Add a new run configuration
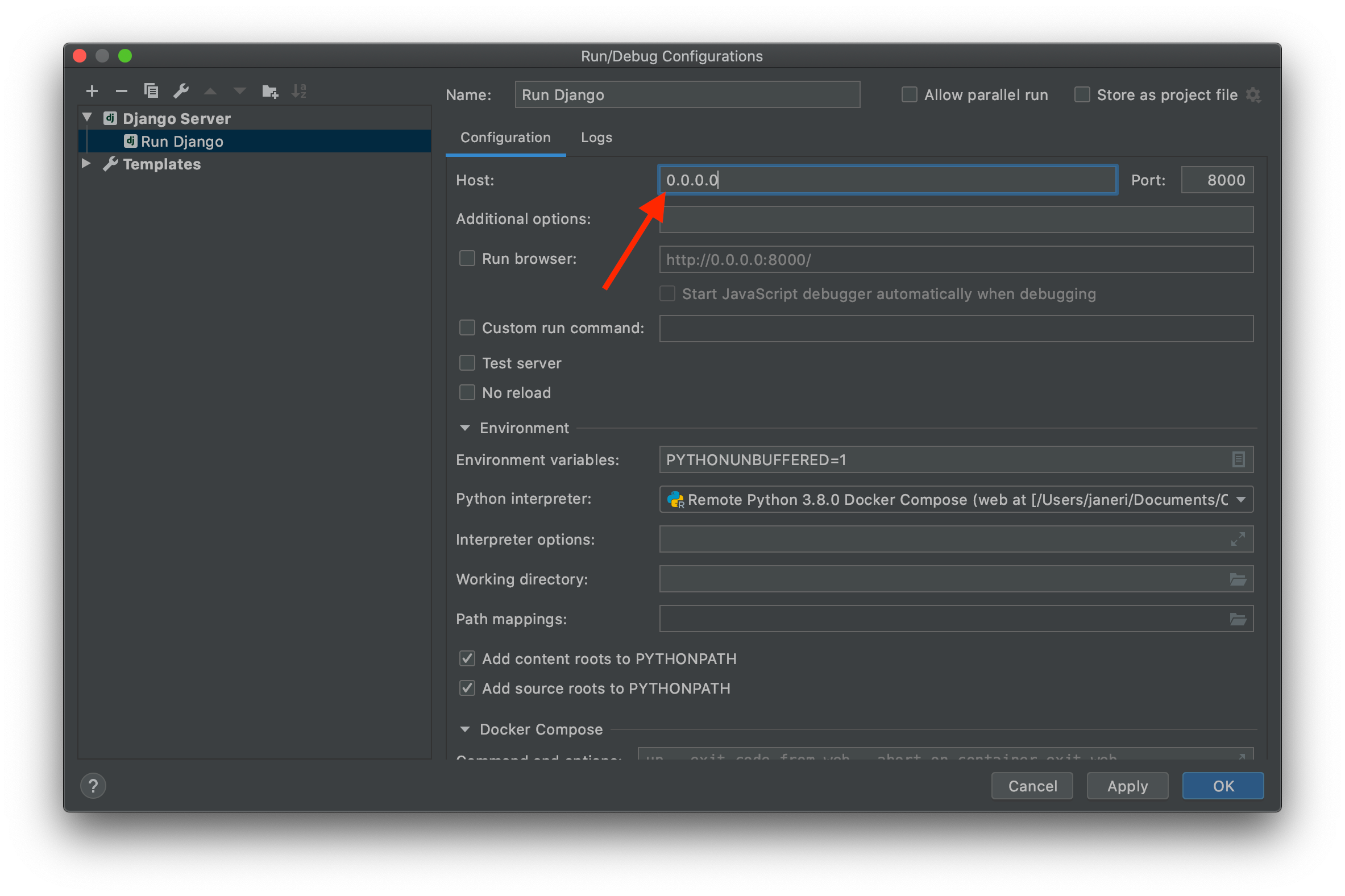This screenshot has width=1345, height=896. (92, 90)
